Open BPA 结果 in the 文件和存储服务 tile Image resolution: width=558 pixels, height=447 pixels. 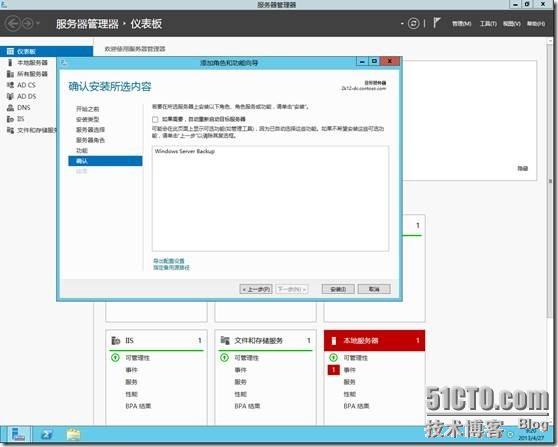point(247,406)
